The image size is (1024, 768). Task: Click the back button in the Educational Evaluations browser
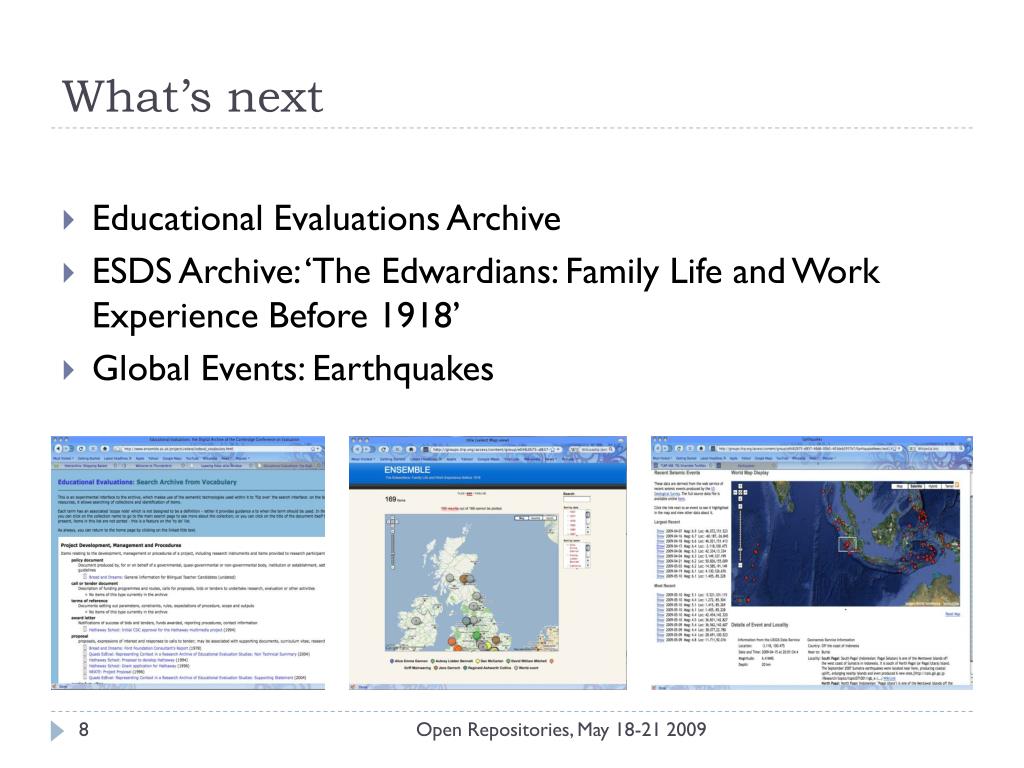click(58, 449)
